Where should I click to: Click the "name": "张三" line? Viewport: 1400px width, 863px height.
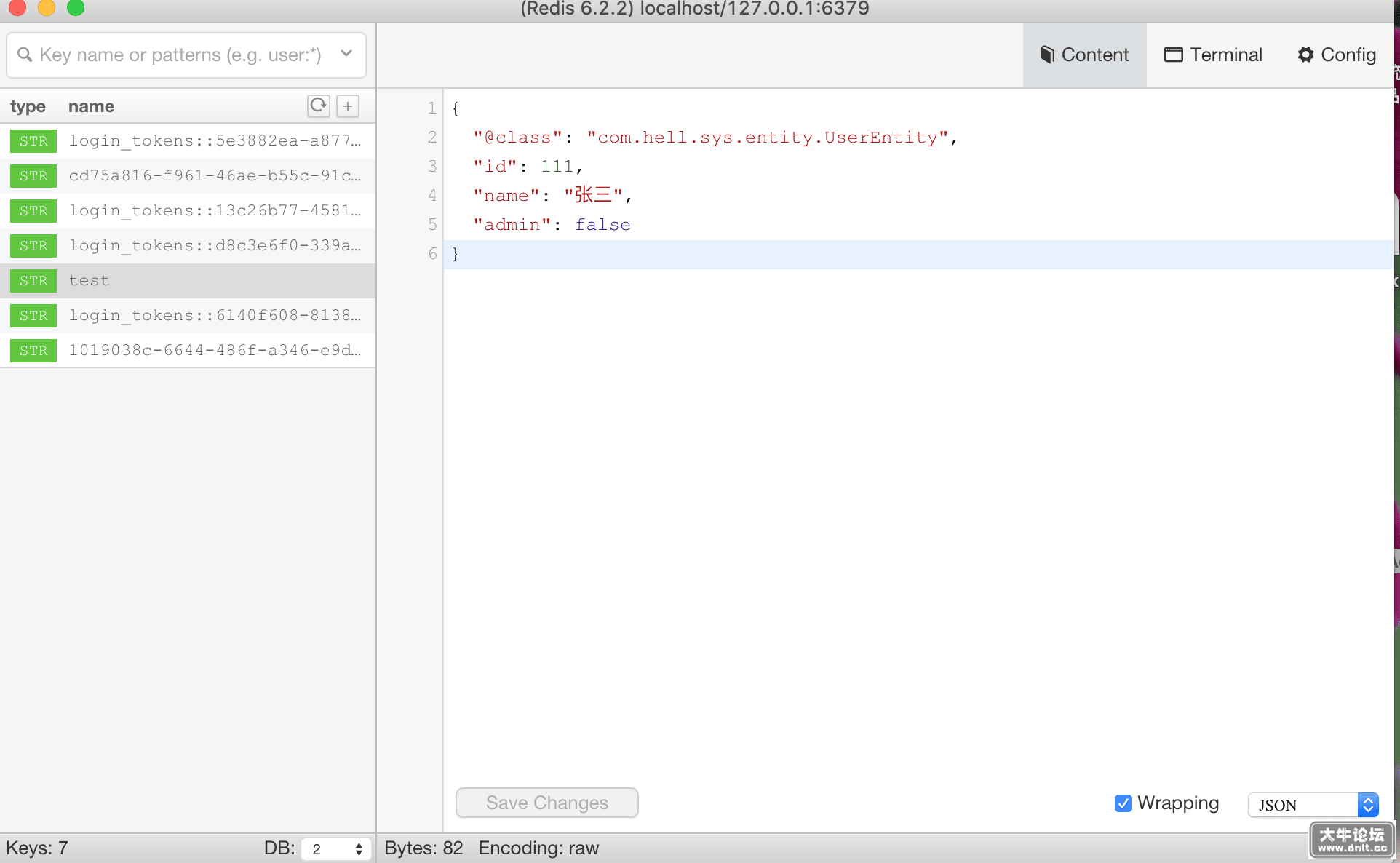click(x=553, y=195)
